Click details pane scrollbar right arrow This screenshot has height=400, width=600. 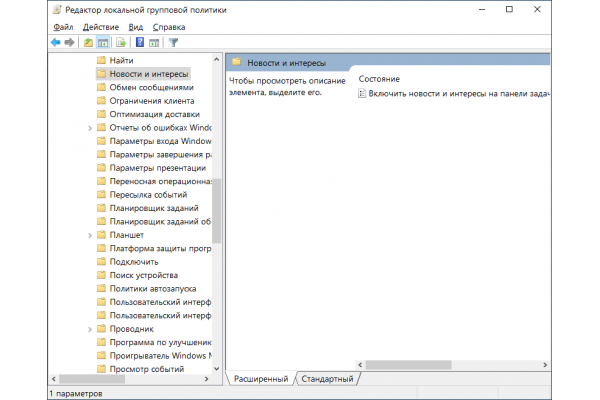[x=545, y=365]
